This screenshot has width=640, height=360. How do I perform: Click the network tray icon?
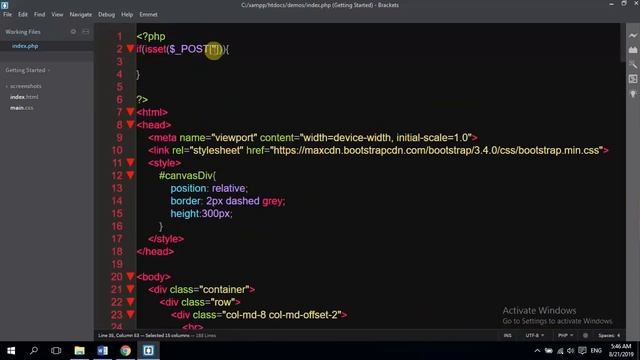click(x=560, y=351)
